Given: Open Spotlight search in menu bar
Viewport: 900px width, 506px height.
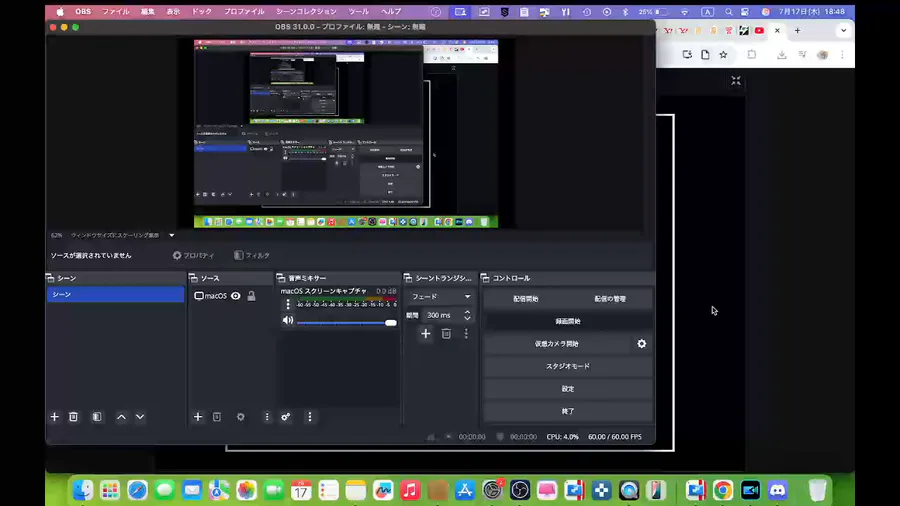Looking at the screenshot, I should pos(728,11).
